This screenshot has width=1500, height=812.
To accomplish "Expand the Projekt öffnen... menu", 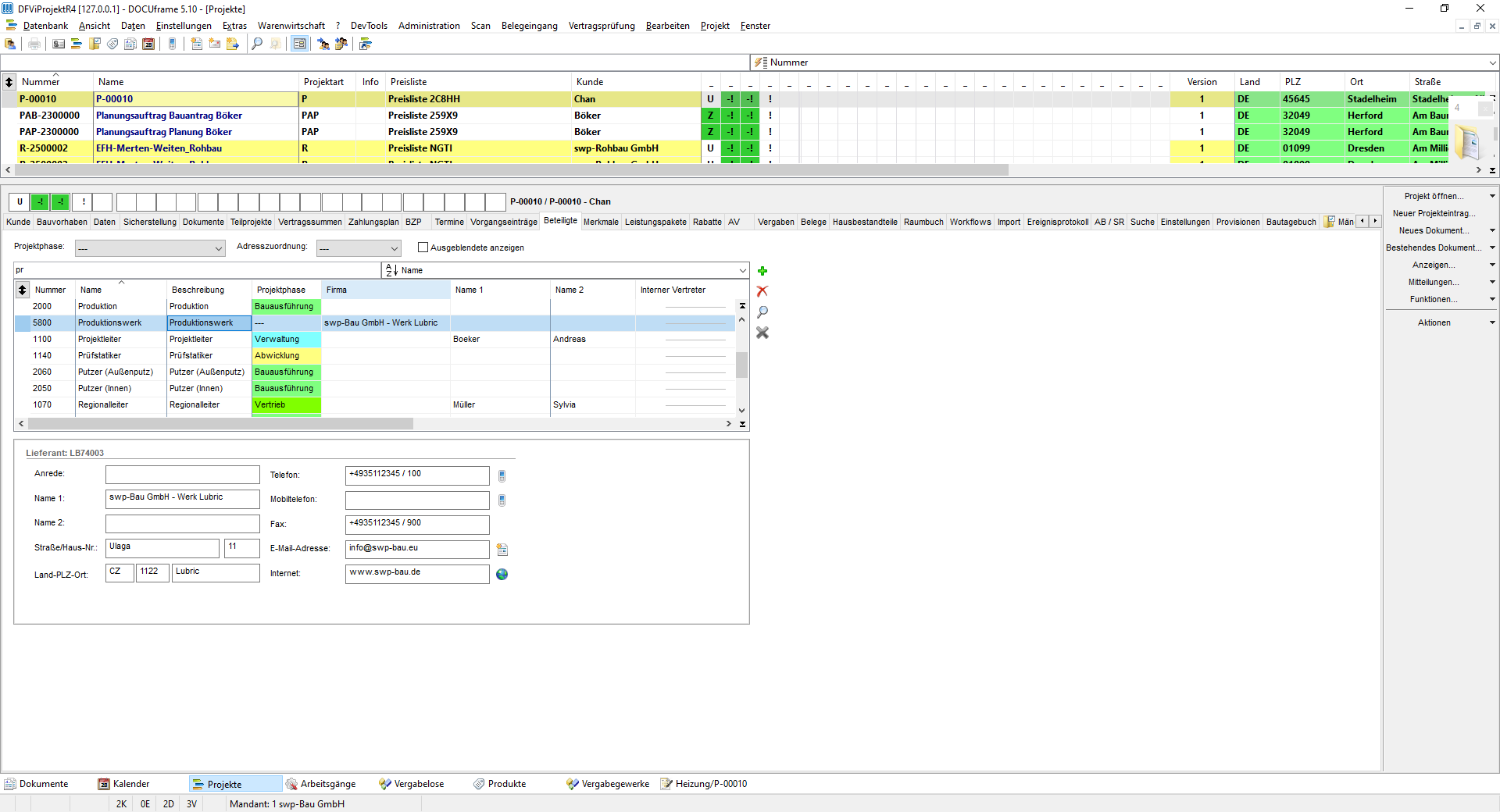I will click(x=1492, y=197).
